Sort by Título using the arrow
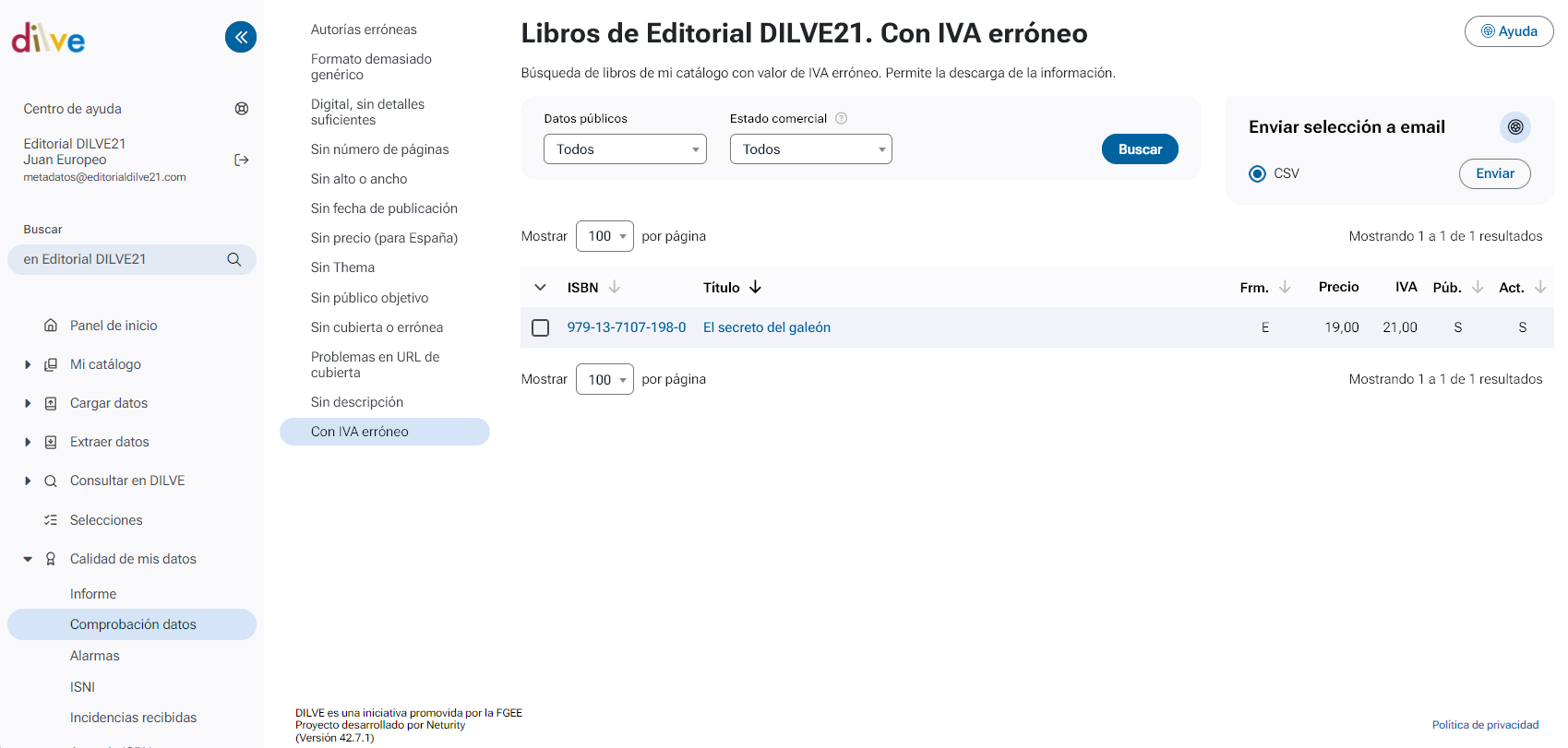The height and width of the screenshot is (748, 1568). coord(756,288)
